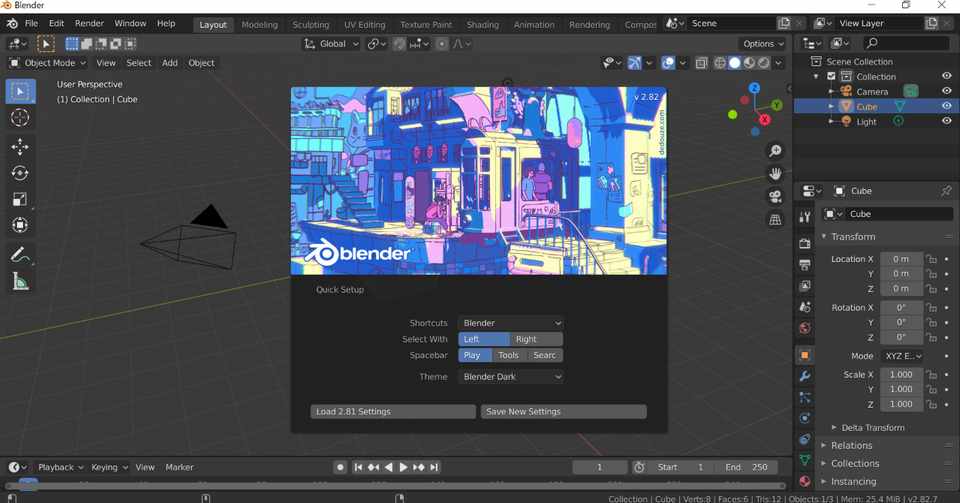Select the Scale tool

(20, 199)
